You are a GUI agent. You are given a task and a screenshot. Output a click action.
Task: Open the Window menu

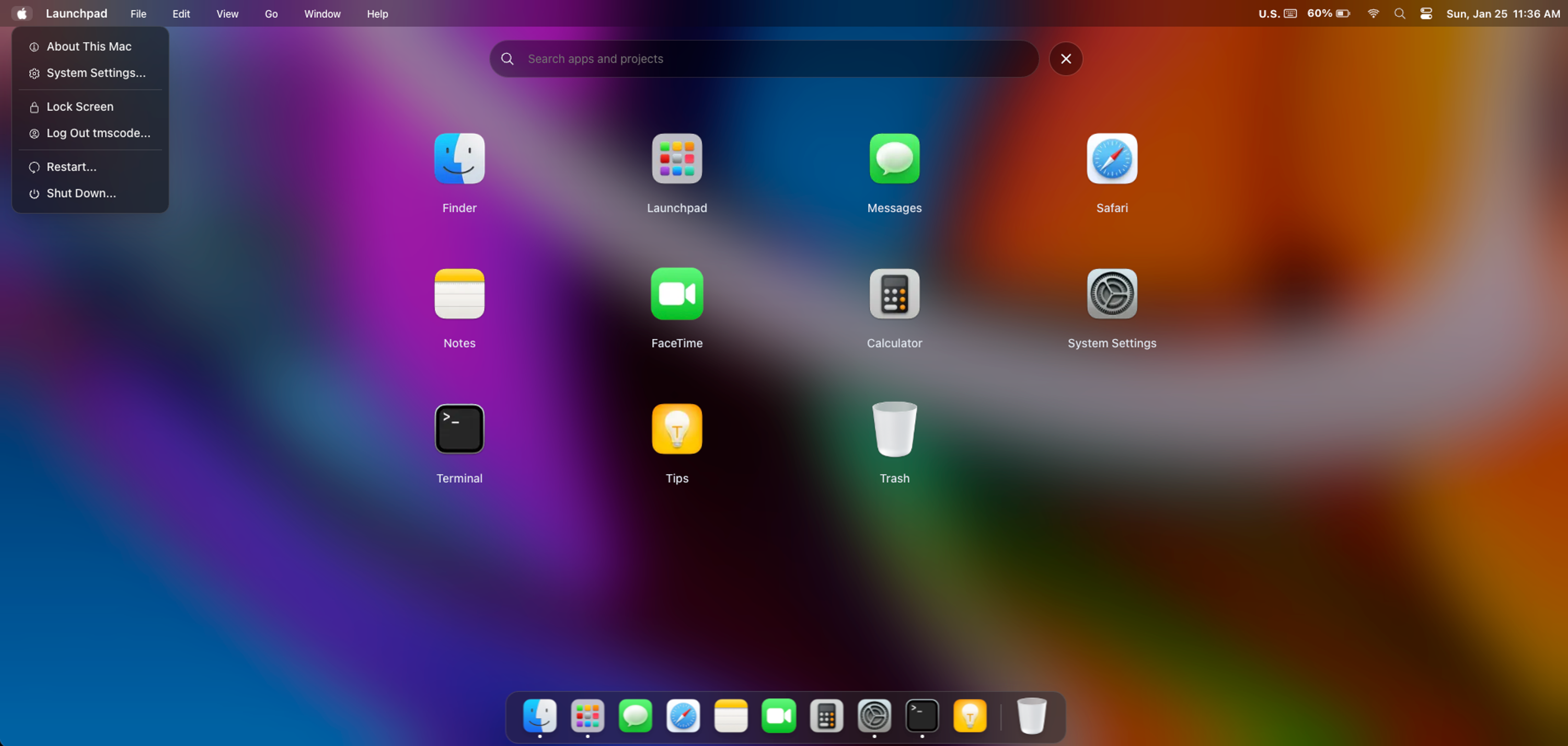[322, 14]
